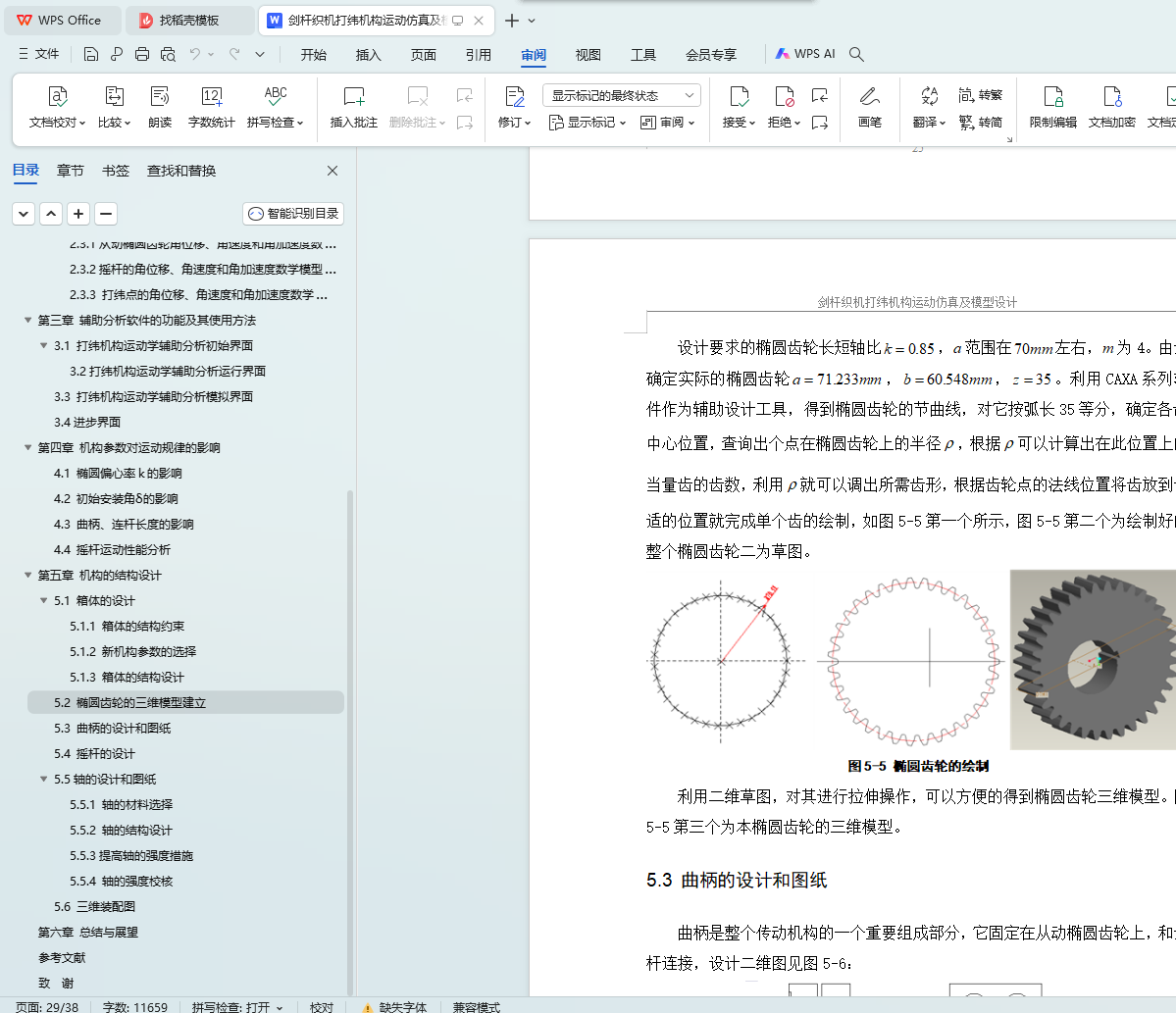Click the 3D gear model image

[1093, 660]
